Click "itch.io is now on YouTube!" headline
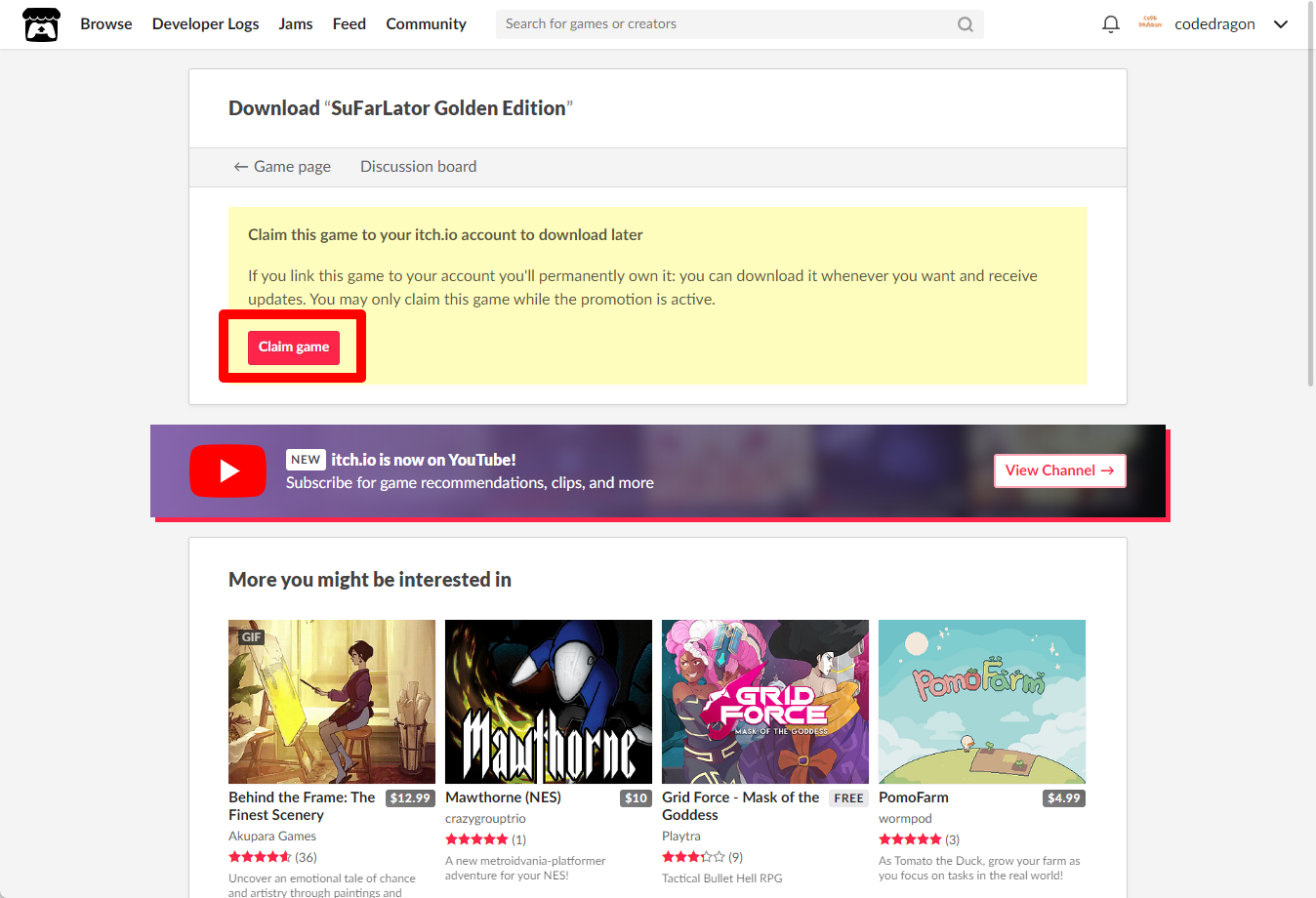Image resolution: width=1316 pixels, height=898 pixels. (424, 460)
